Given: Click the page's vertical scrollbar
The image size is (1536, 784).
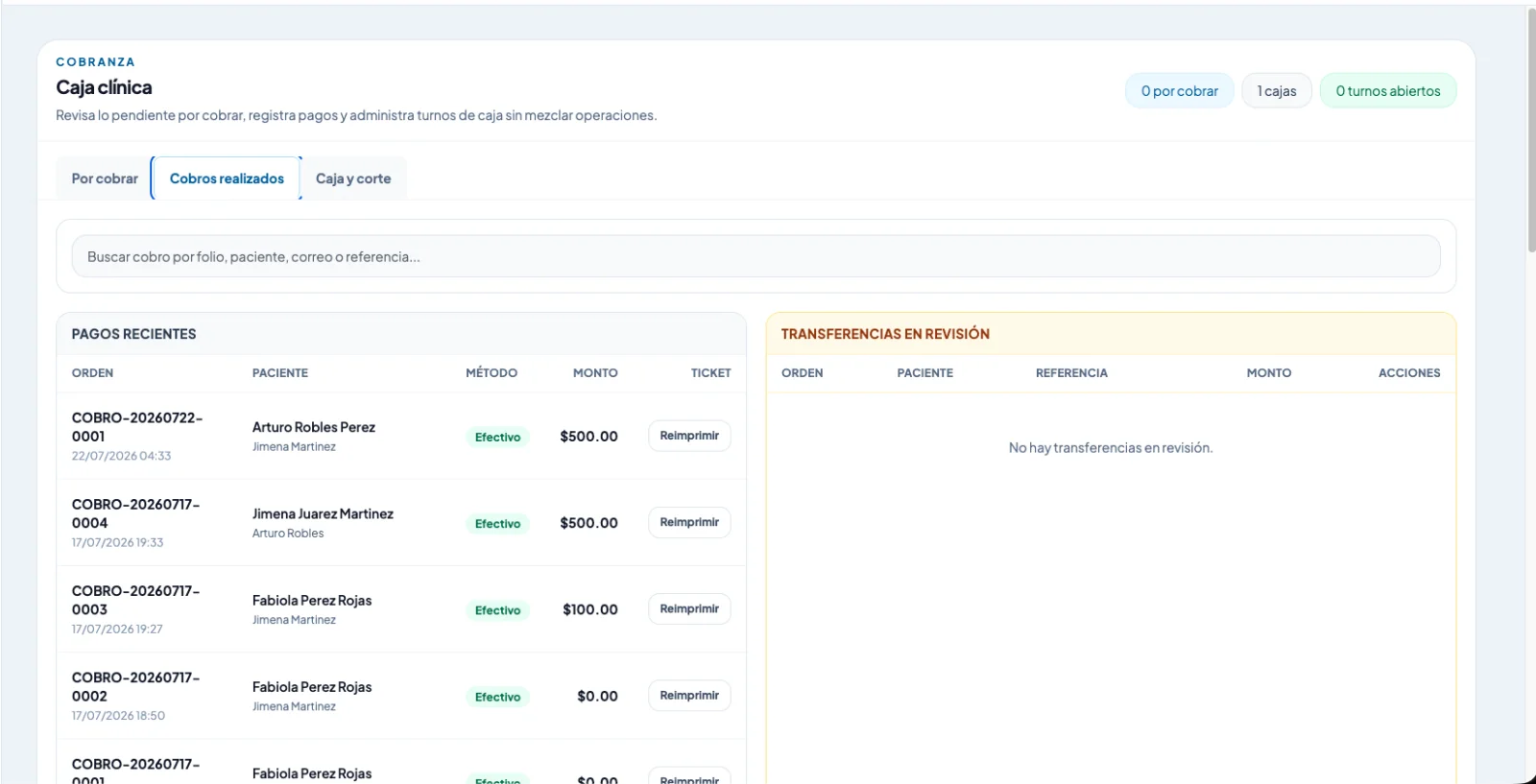Looking at the screenshot, I should tap(1531, 130).
